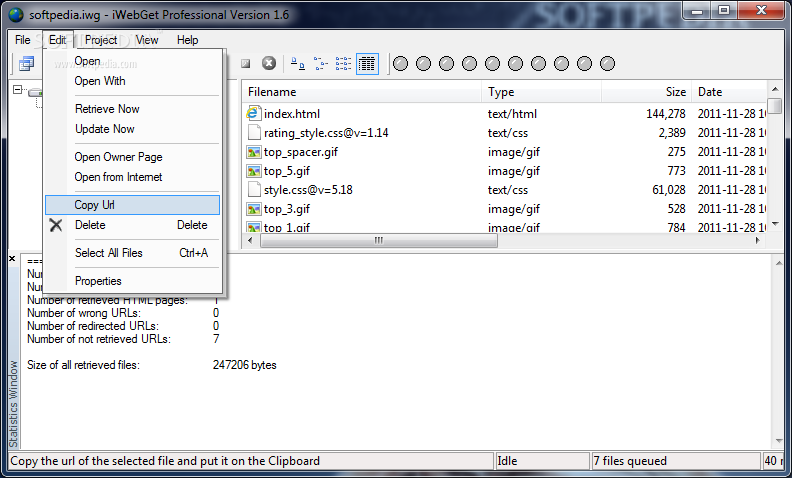Choose Open from Internet
The height and width of the screenshot is (478, 792).
(x=132, y=177)
